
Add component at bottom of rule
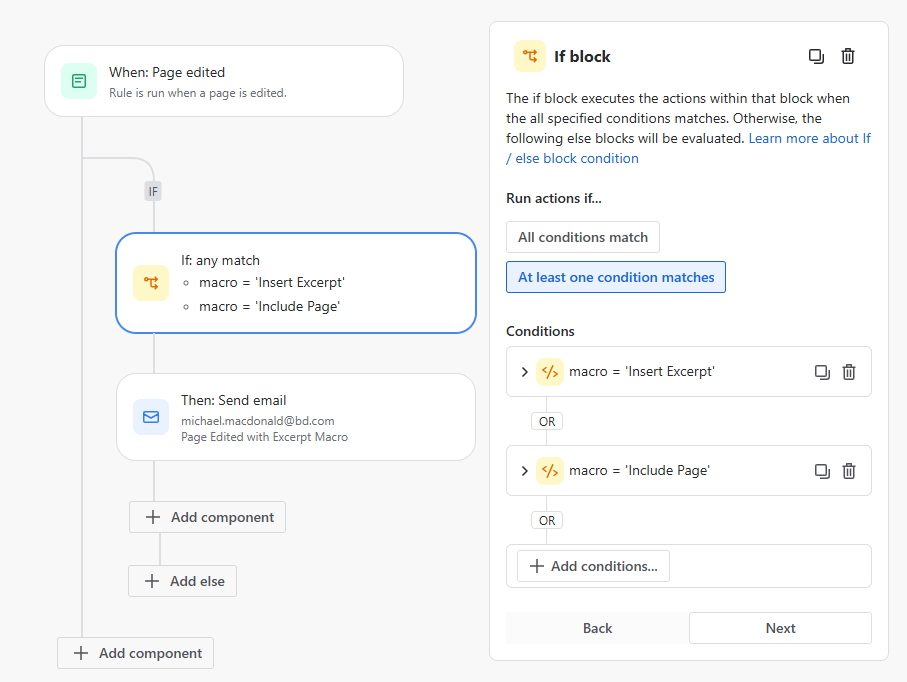coord(135,653)
